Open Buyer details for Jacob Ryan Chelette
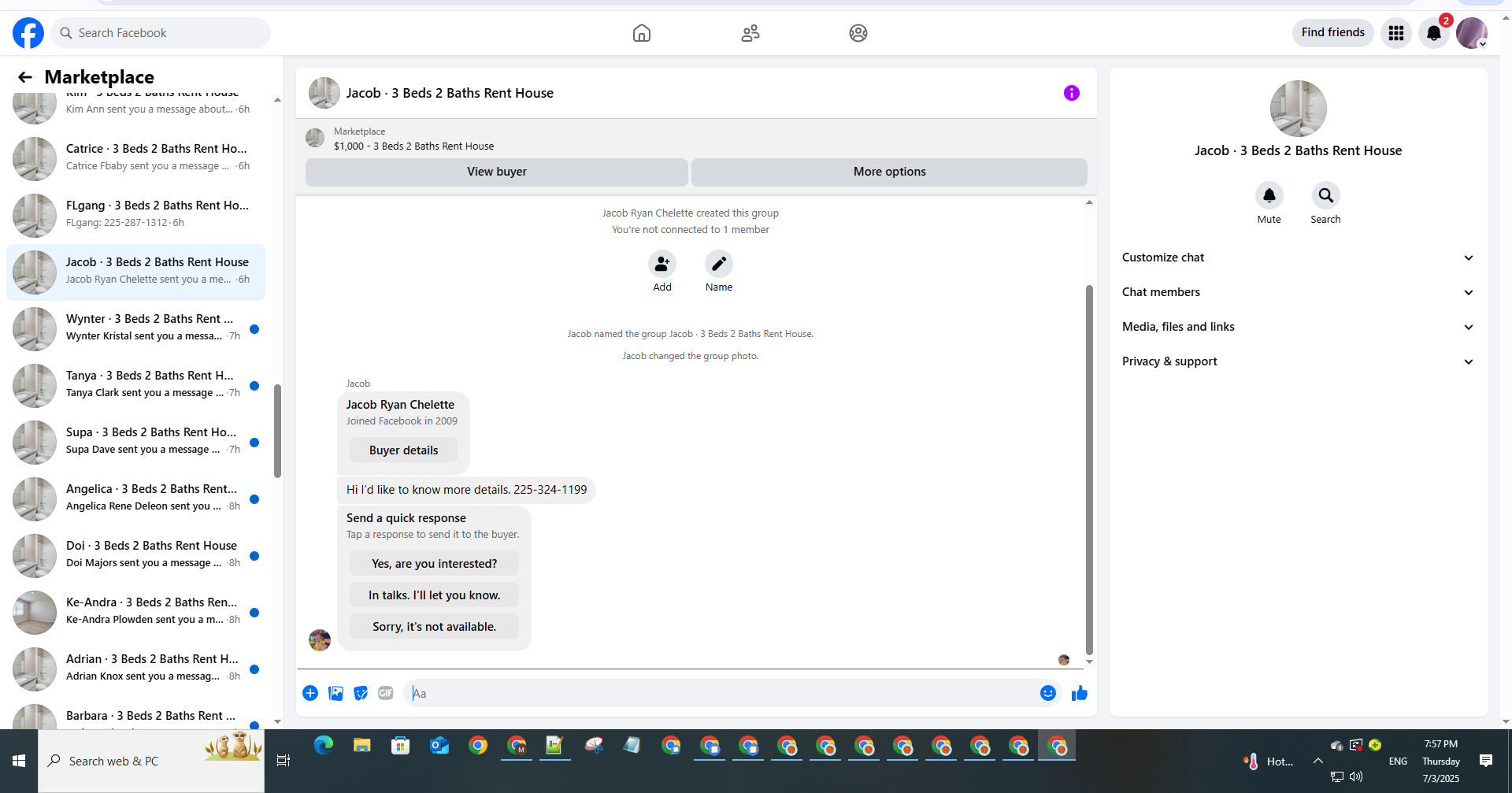1512x793 pixels. [403, 450]
